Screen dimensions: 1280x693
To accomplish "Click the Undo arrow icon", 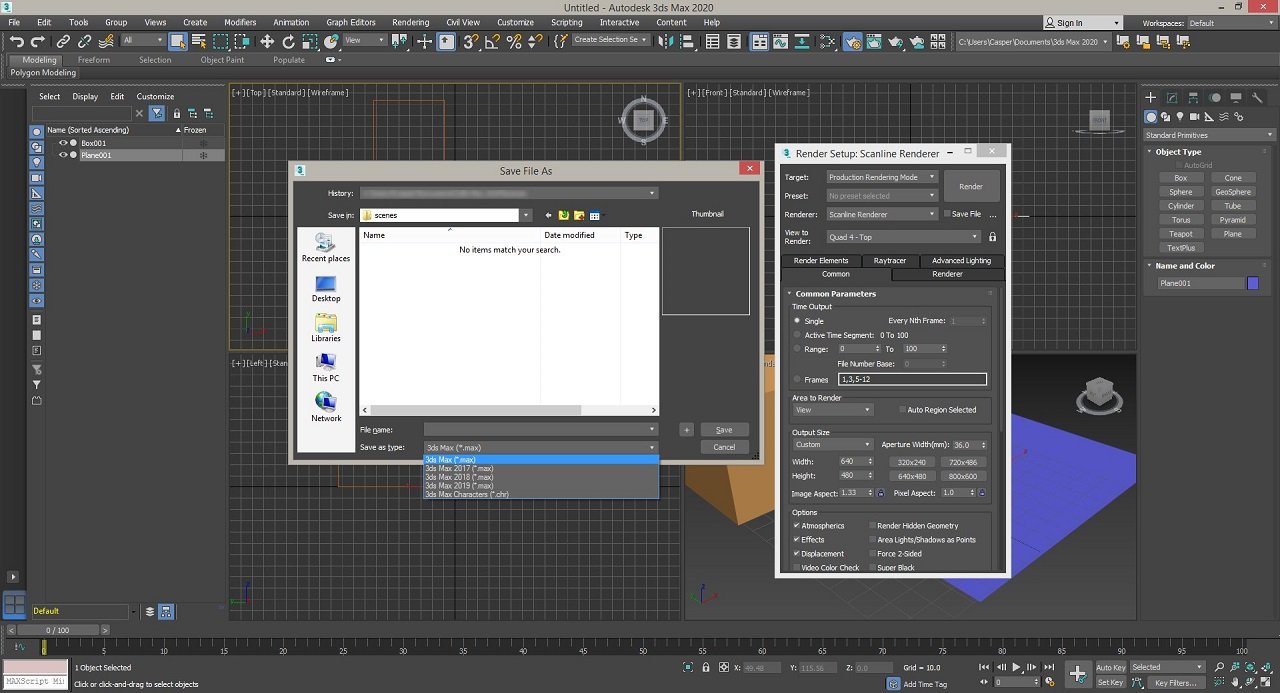I will [16, 41].
